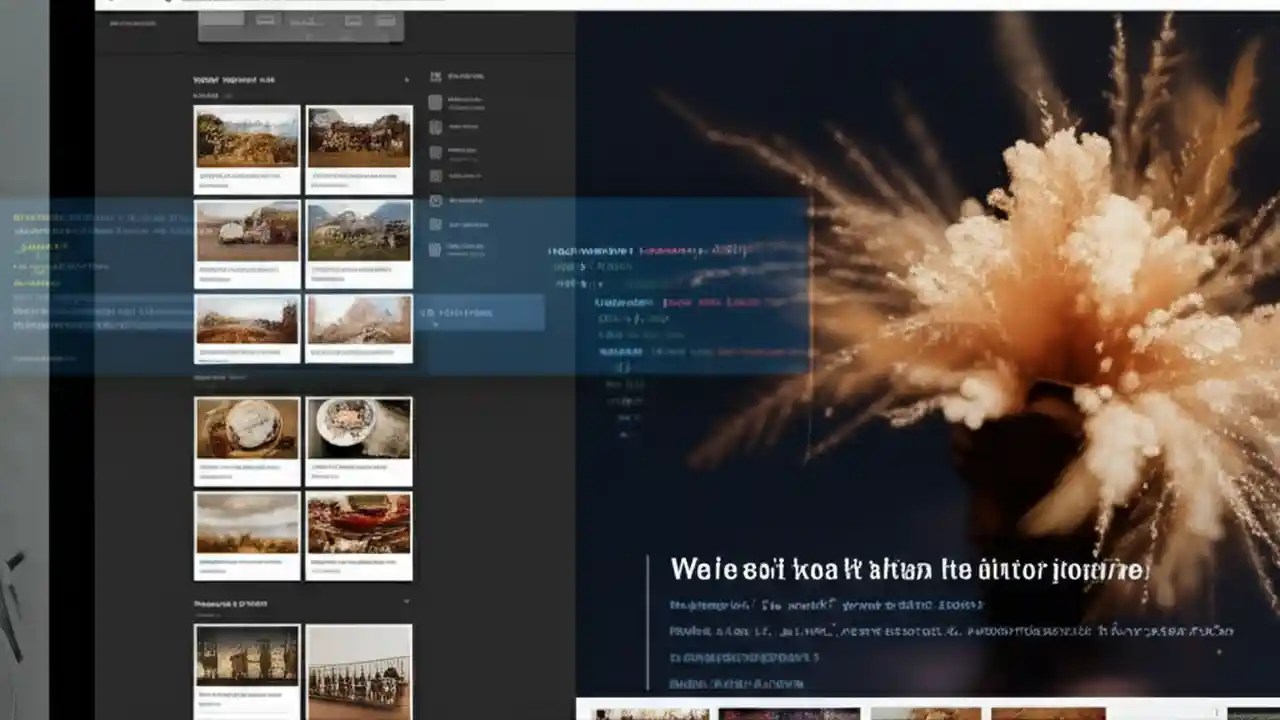Expand the bottom album section chevron
The width and height of the screenshot is (1280, 720).
(406, 603)
